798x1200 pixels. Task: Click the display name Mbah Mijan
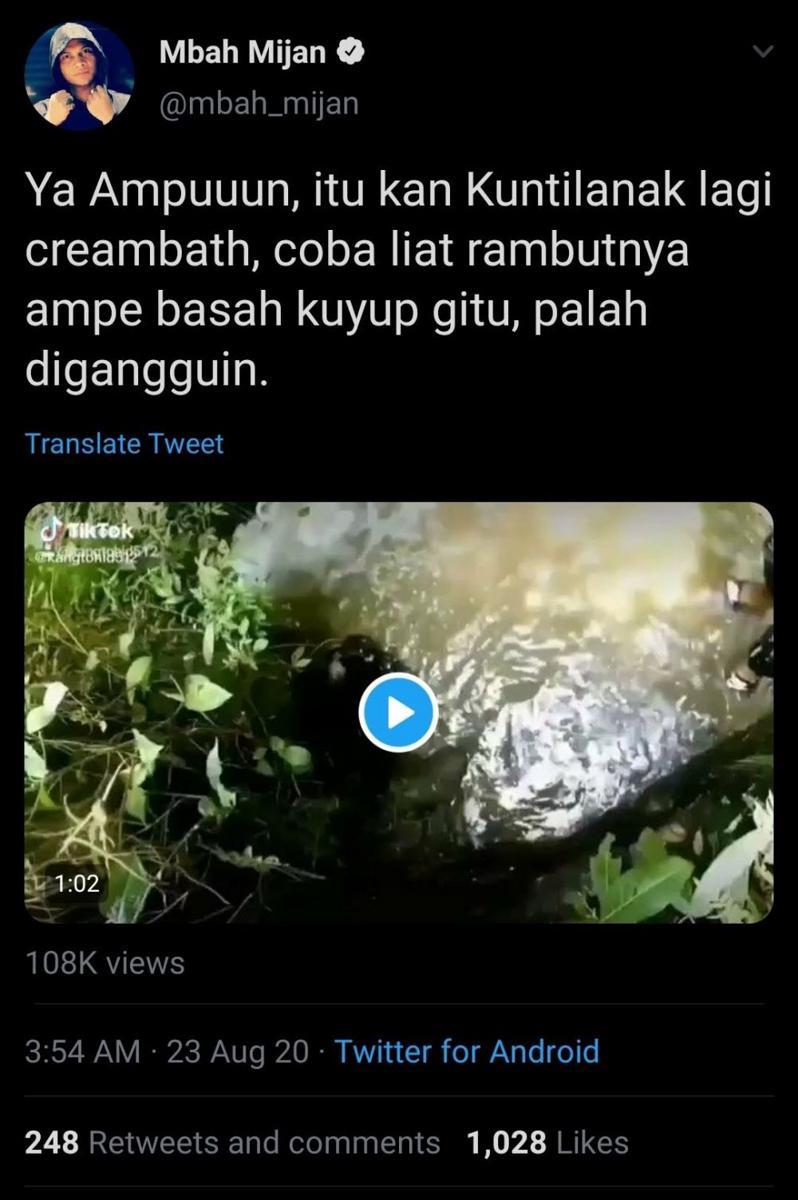243,53
